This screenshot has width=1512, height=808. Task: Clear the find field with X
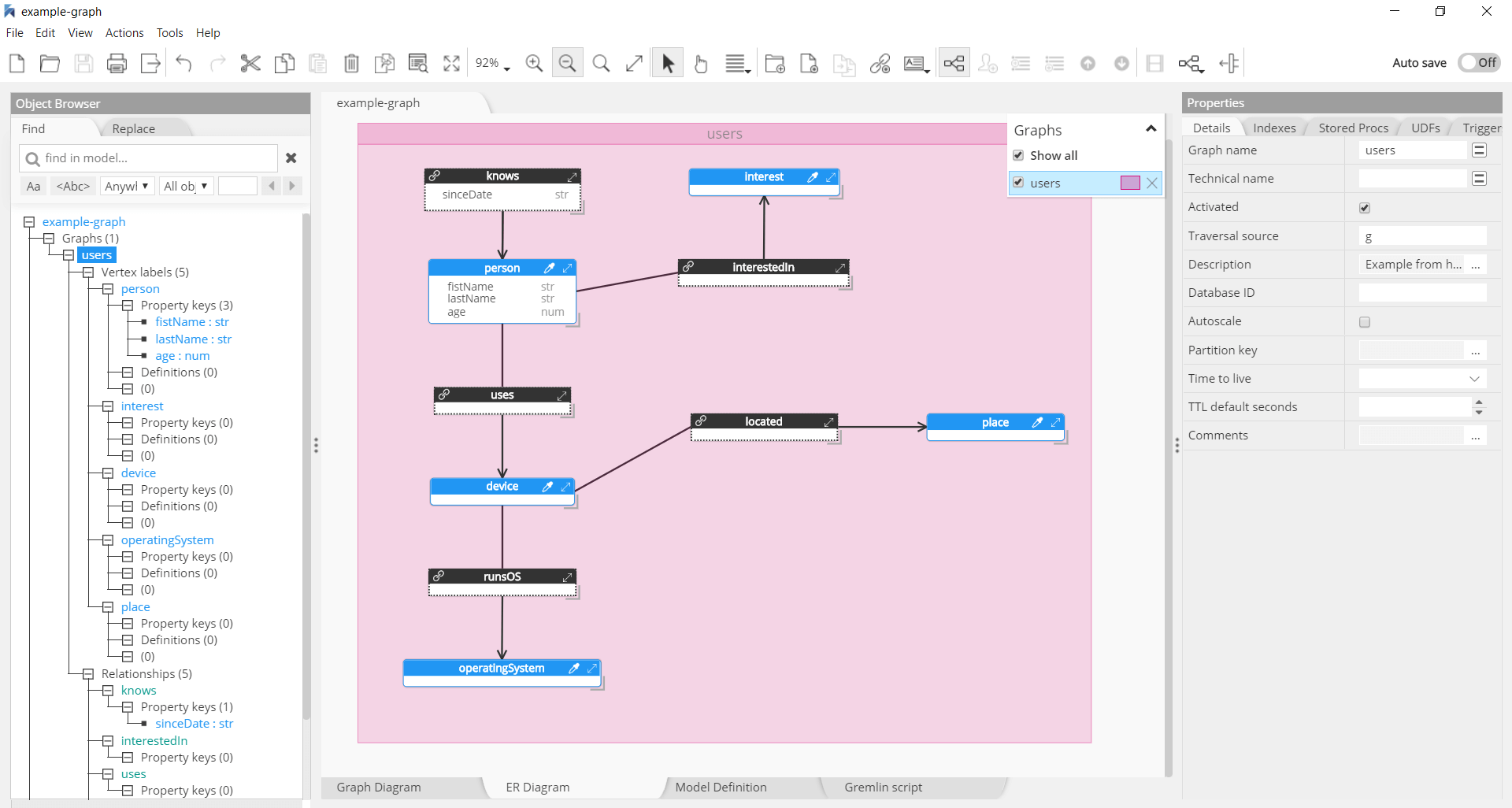(x=291, y=158)
